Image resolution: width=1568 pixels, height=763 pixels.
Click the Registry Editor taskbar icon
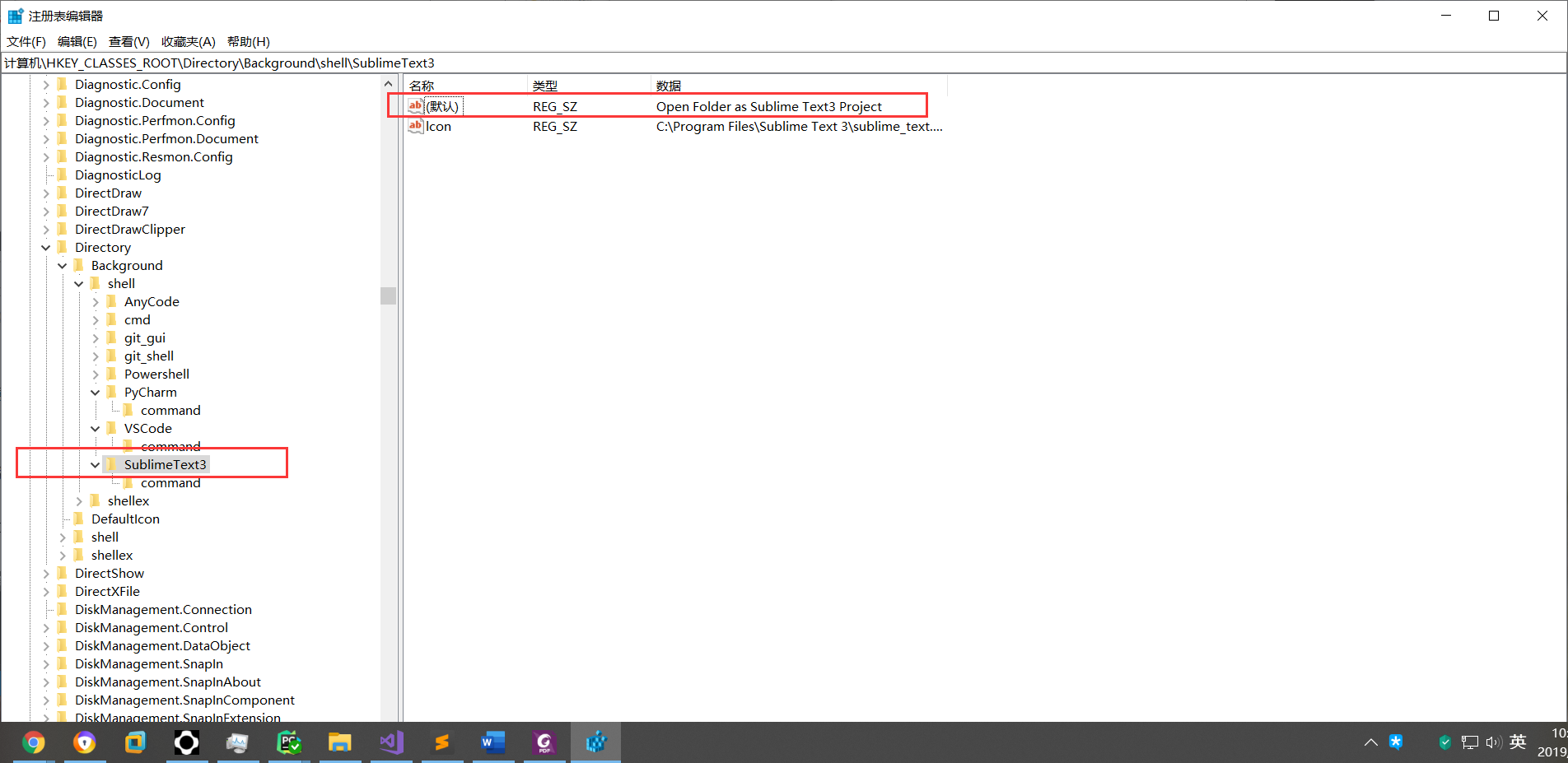click(595, 743)
